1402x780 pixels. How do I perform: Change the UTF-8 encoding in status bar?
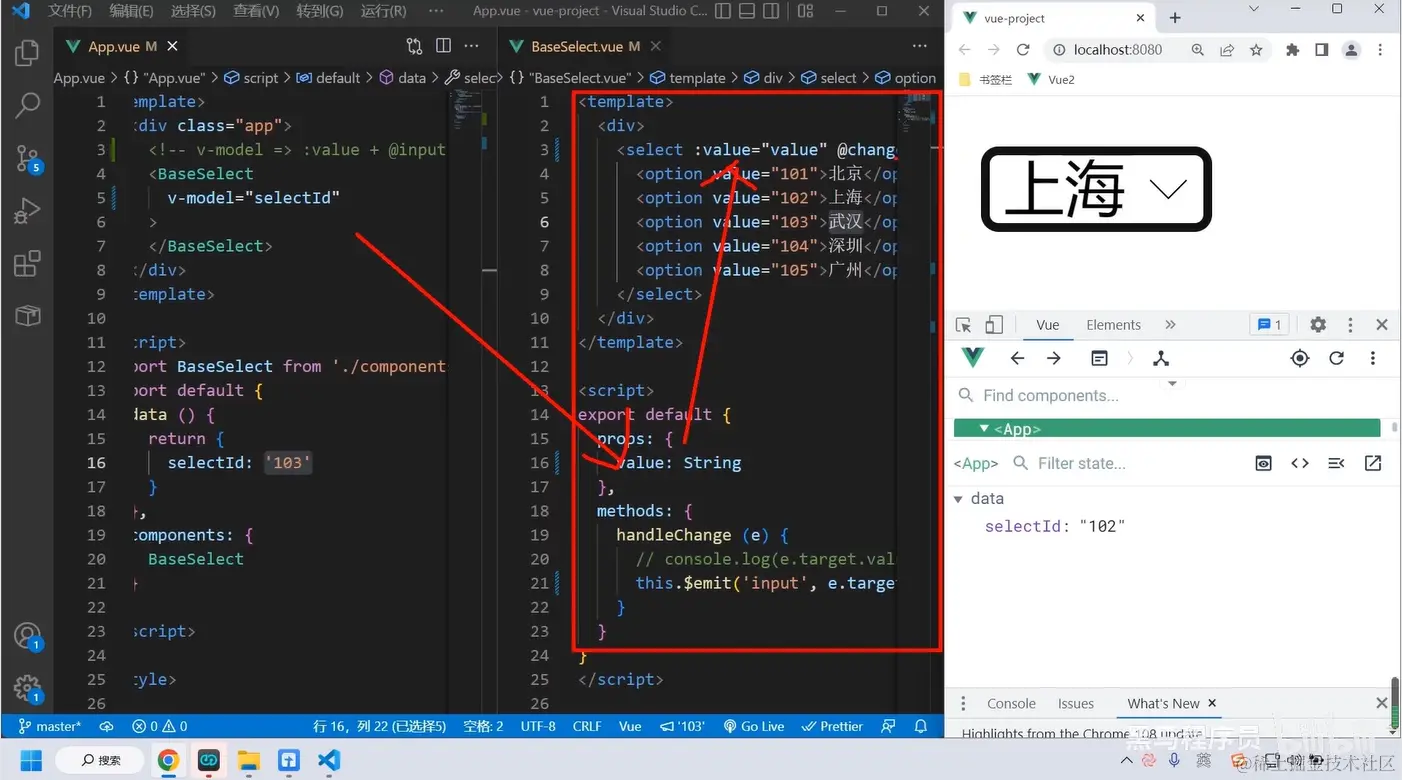[x=538, y=726]
